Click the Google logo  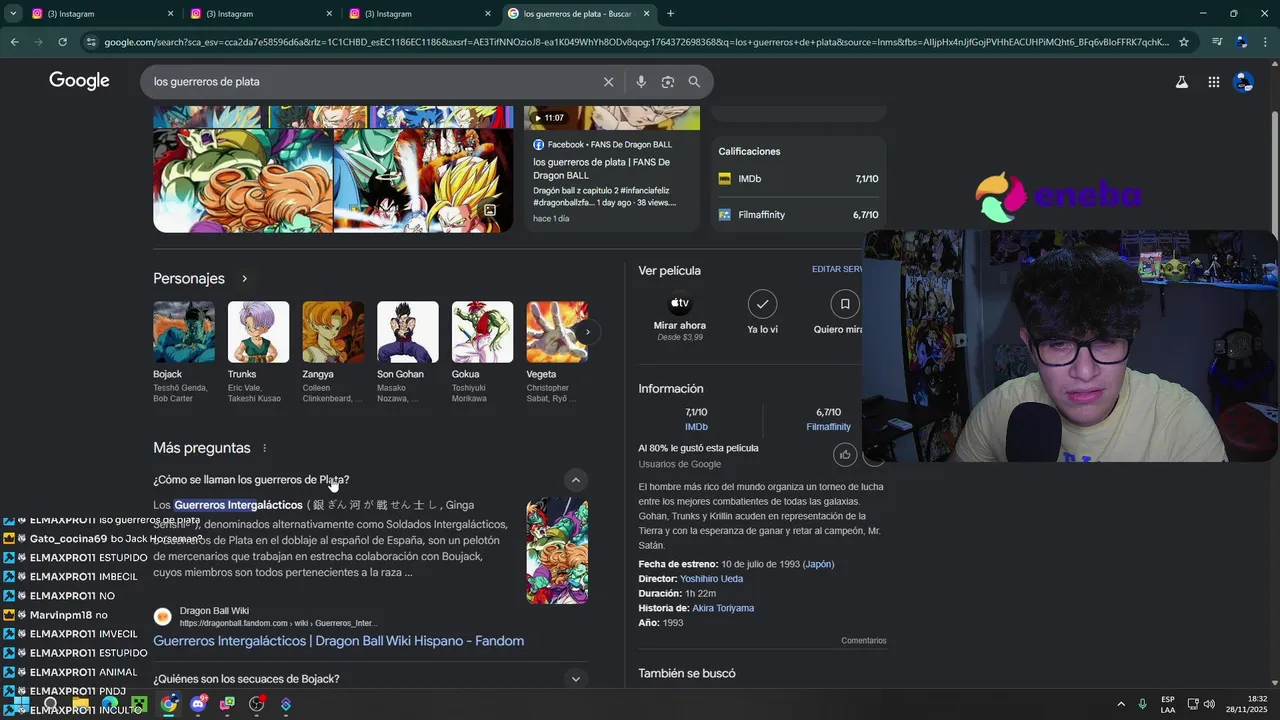(79, 81)
